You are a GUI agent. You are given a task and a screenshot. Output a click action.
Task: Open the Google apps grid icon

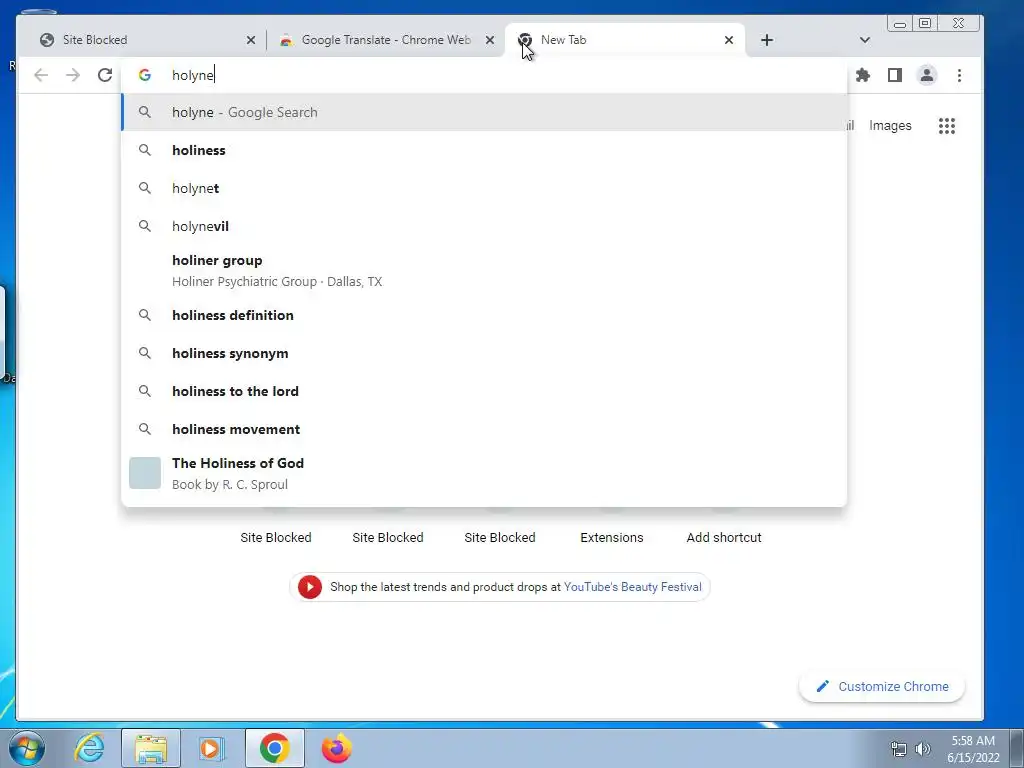(x=947, y=125)
